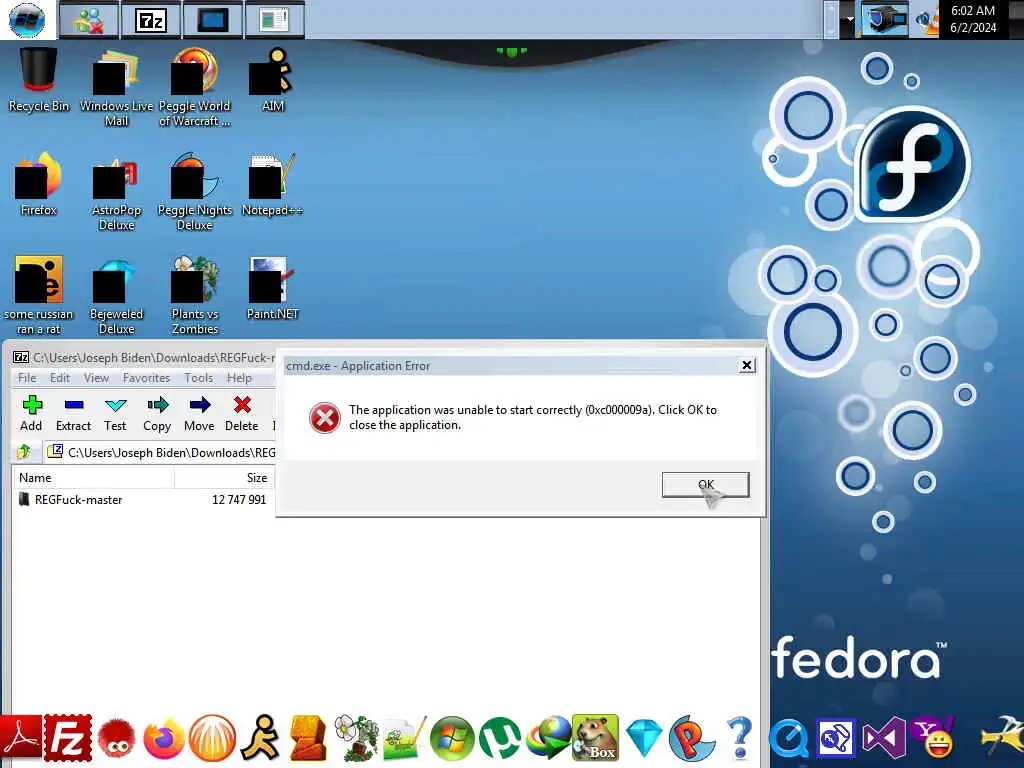
Task: Select the Peggle World of Warcraft icon
Action: 195,87
